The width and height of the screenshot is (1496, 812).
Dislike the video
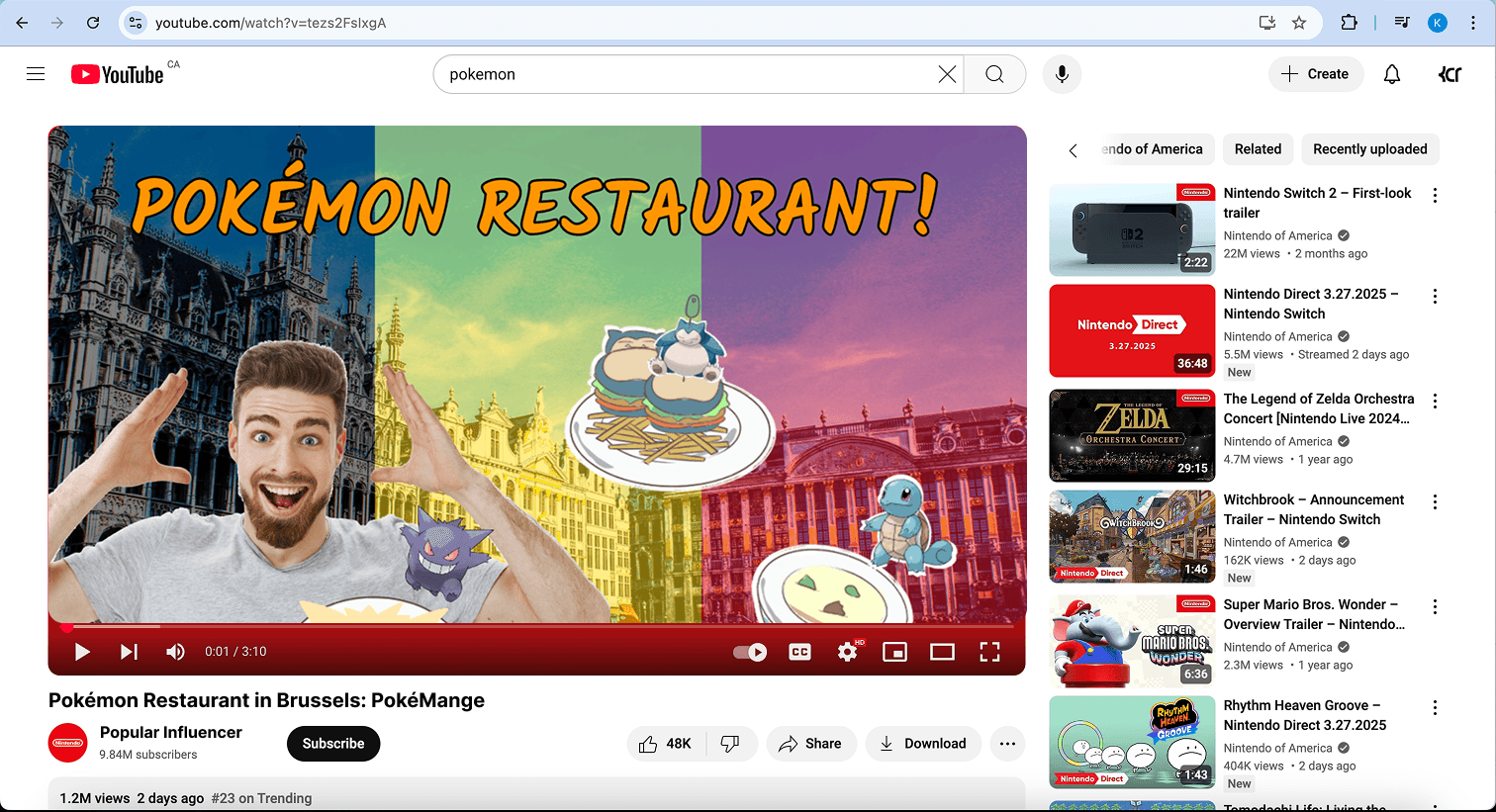pos(731,744)
